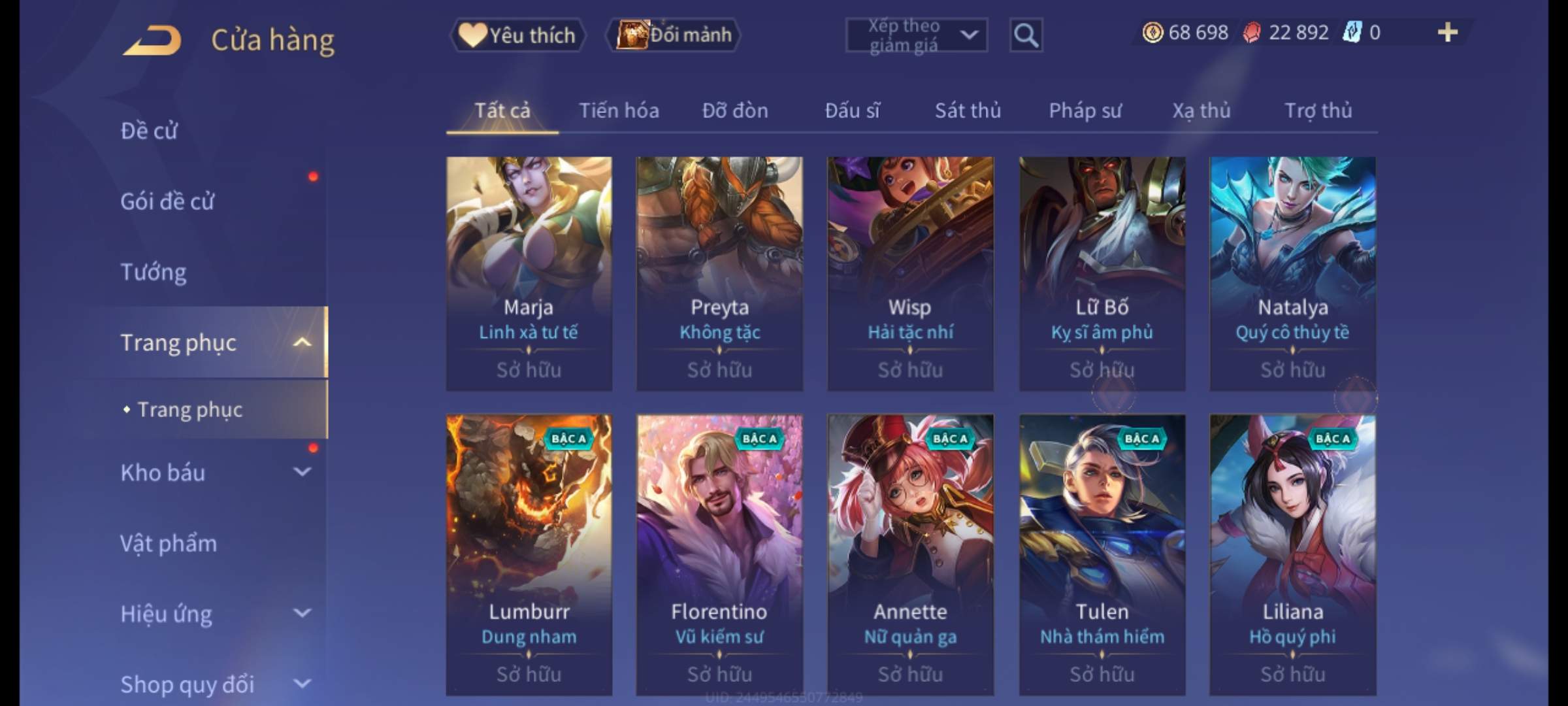Open Gói đề cử in sidebar
1568x706 pixels.
tap(167, 201)
